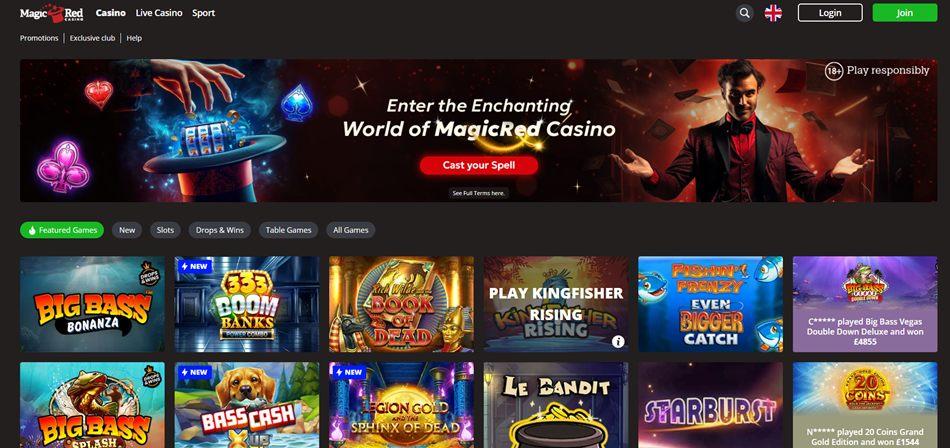Select the Drops & Wins filter
950x448 pixels.
tap(219, 230)
